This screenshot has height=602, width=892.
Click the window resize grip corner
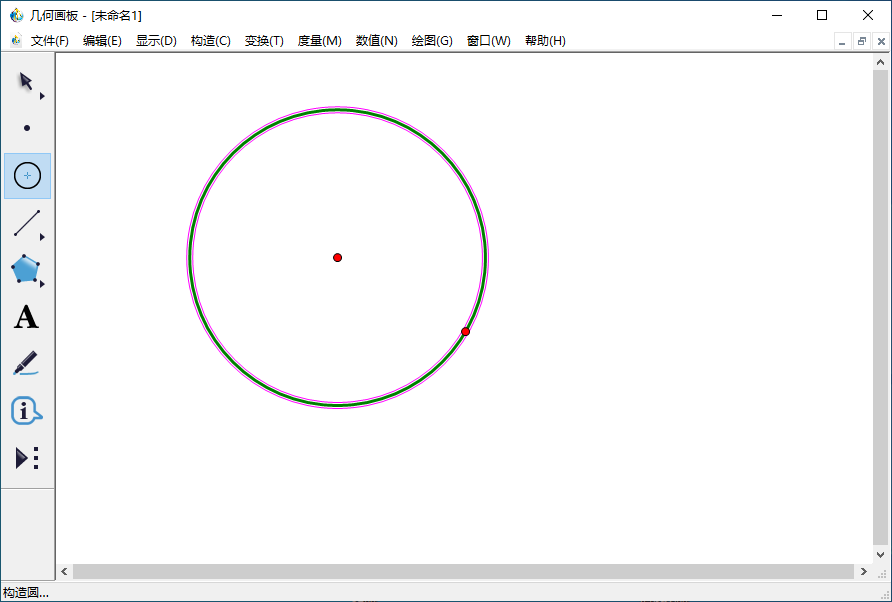(883, 593)
